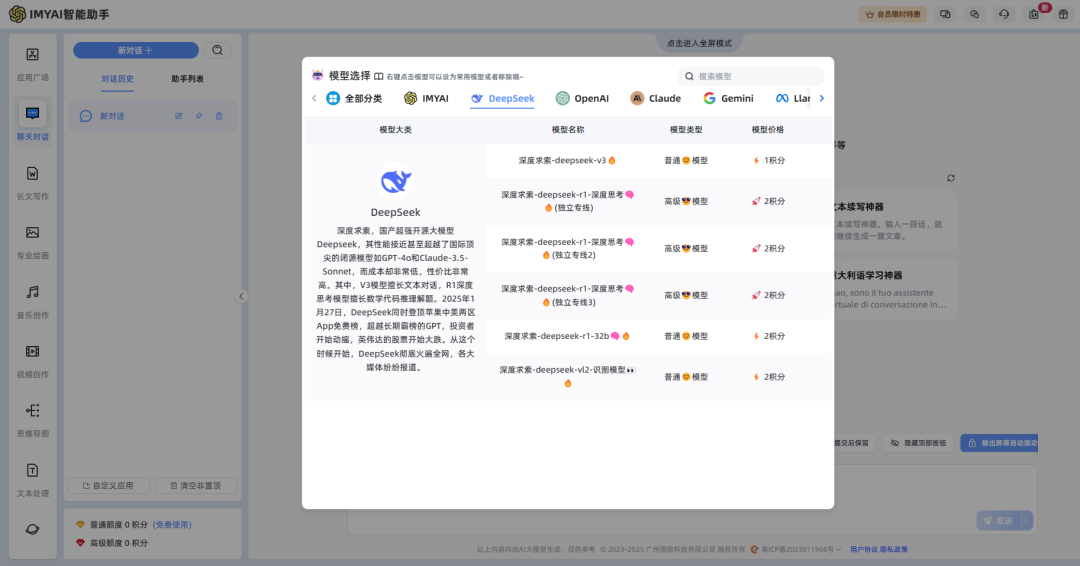Click the refresh icon on the right panel
1080x566 pixels.
951,178
